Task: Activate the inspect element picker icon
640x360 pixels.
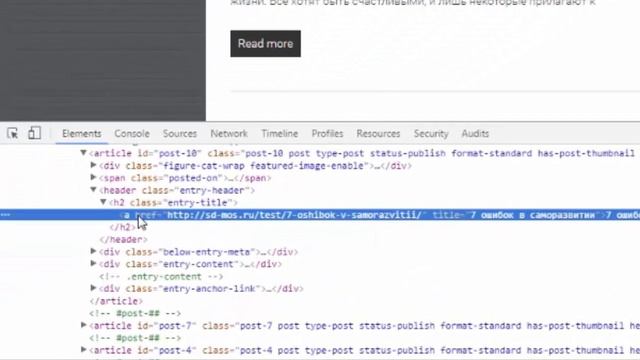Action: (x=12, y=133)
